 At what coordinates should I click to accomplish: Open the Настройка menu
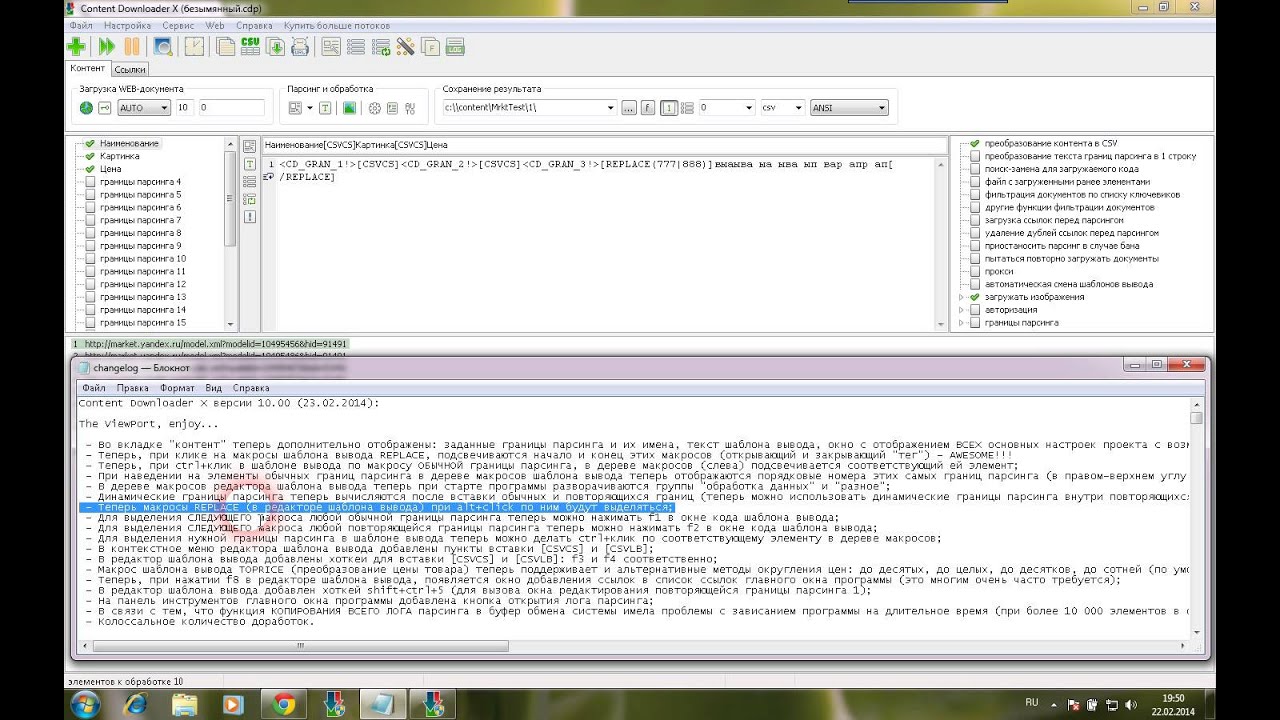click(x=127, y=25)
